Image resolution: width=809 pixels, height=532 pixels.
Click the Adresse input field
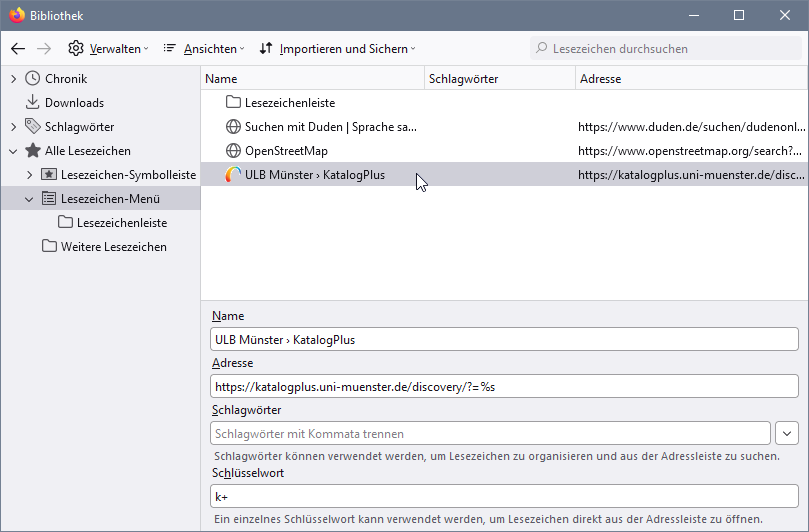504,386
